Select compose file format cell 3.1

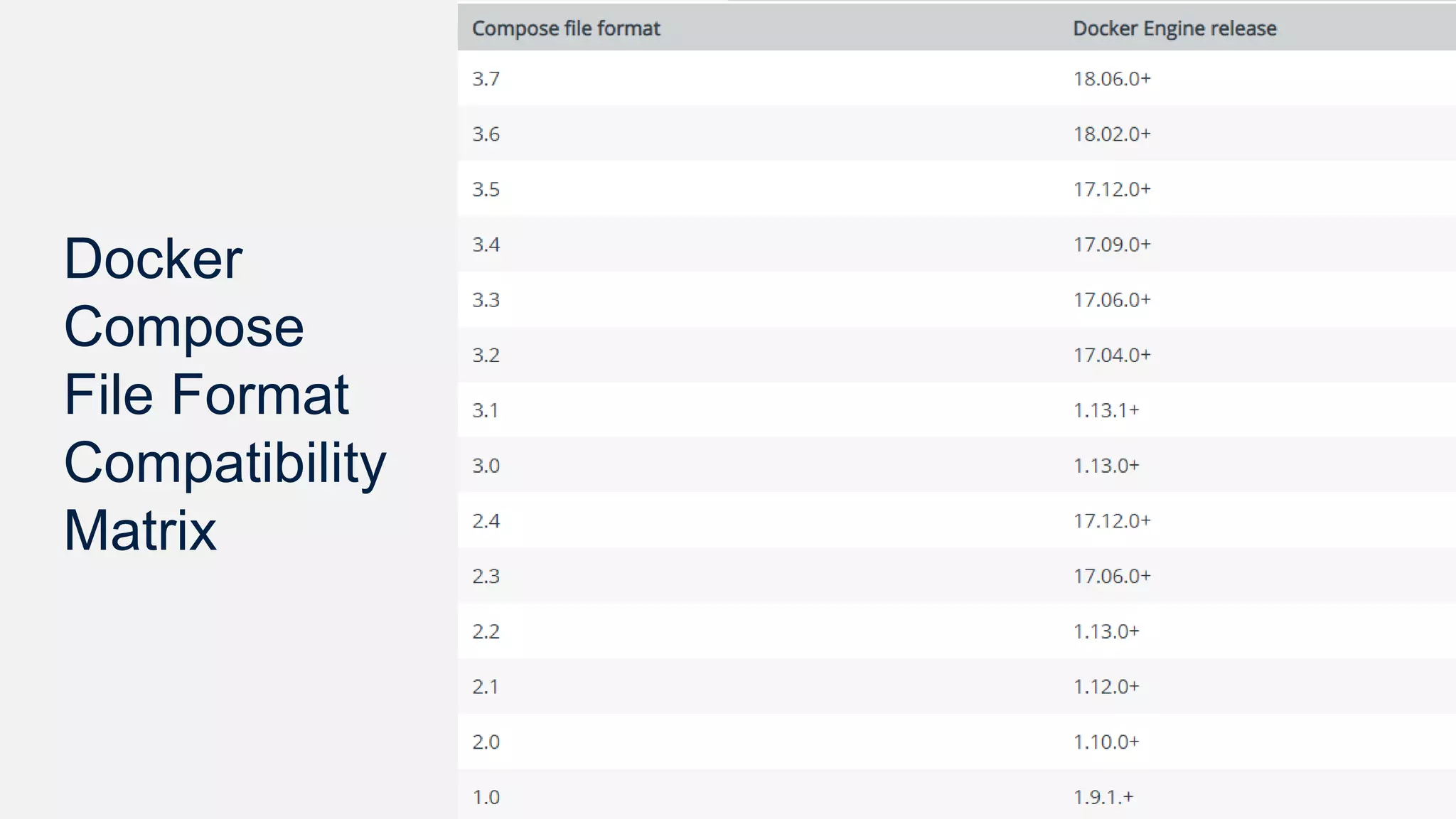(486, 410)
